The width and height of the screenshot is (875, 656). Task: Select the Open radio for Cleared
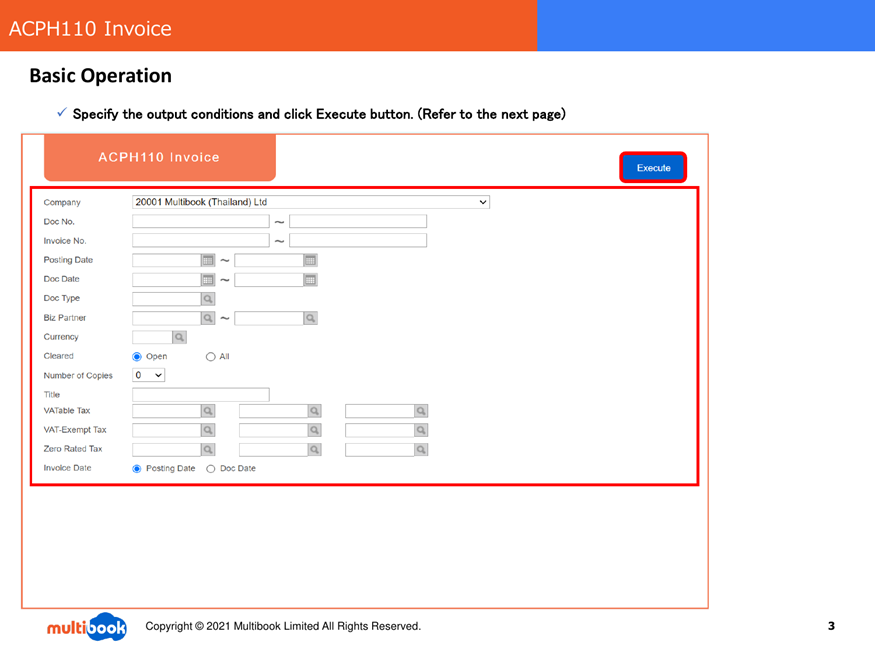pyautogui.click(x=137, y=356)
